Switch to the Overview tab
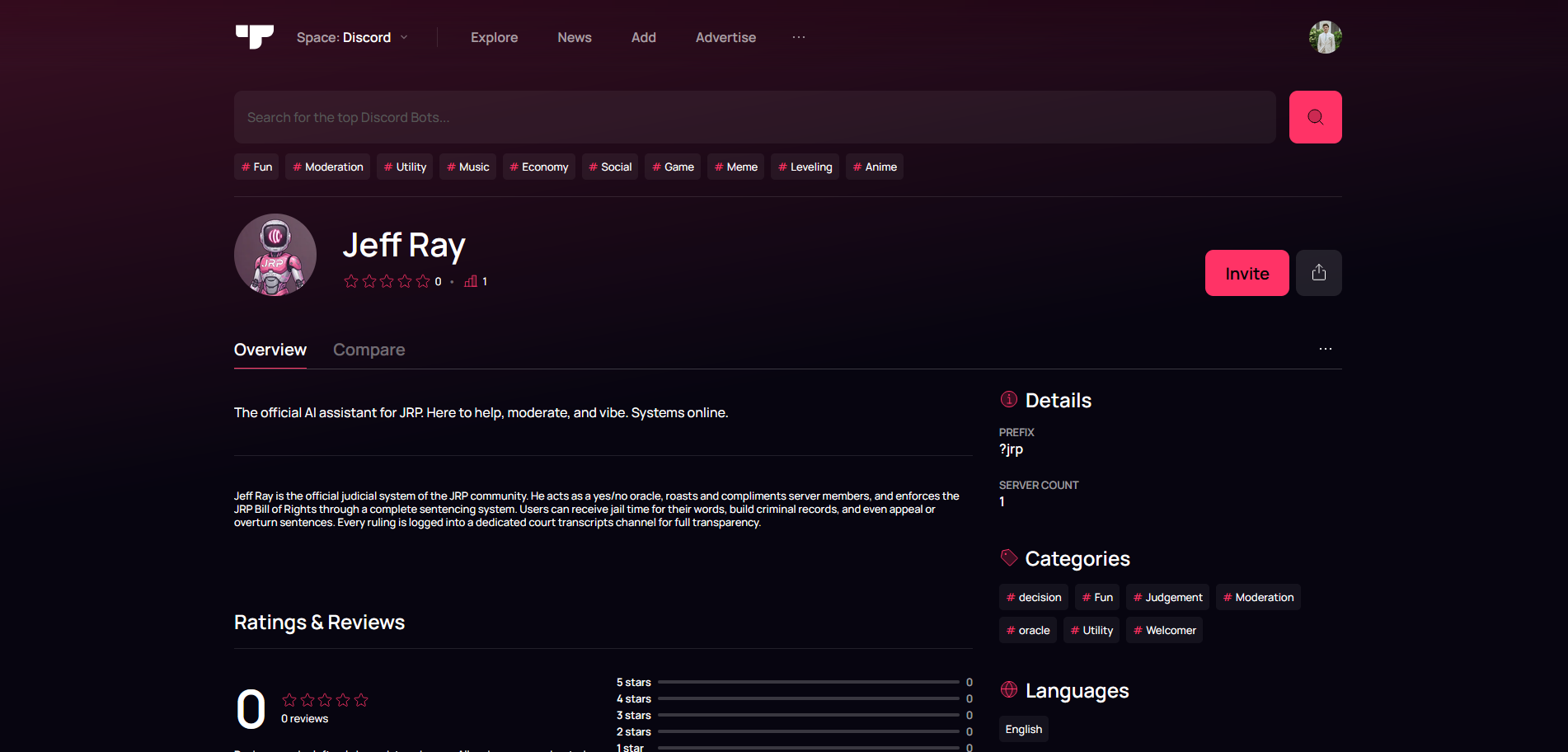 coord(270,350)
